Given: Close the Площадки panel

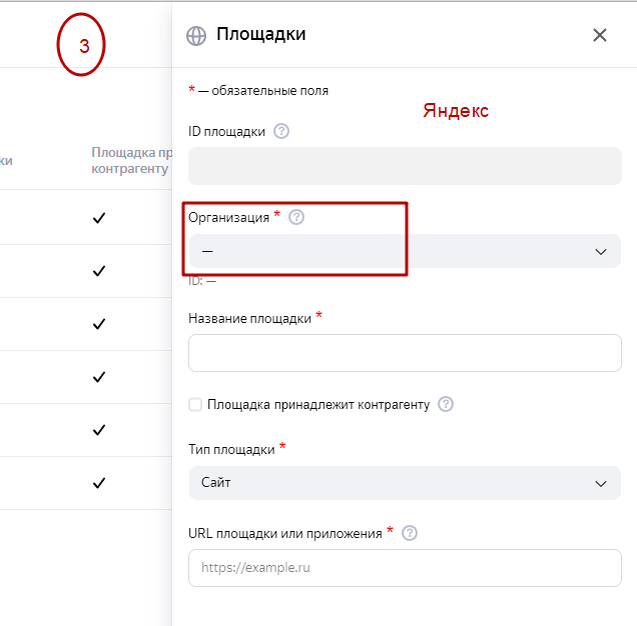Looking at the screenshot, I should point(600,35).
